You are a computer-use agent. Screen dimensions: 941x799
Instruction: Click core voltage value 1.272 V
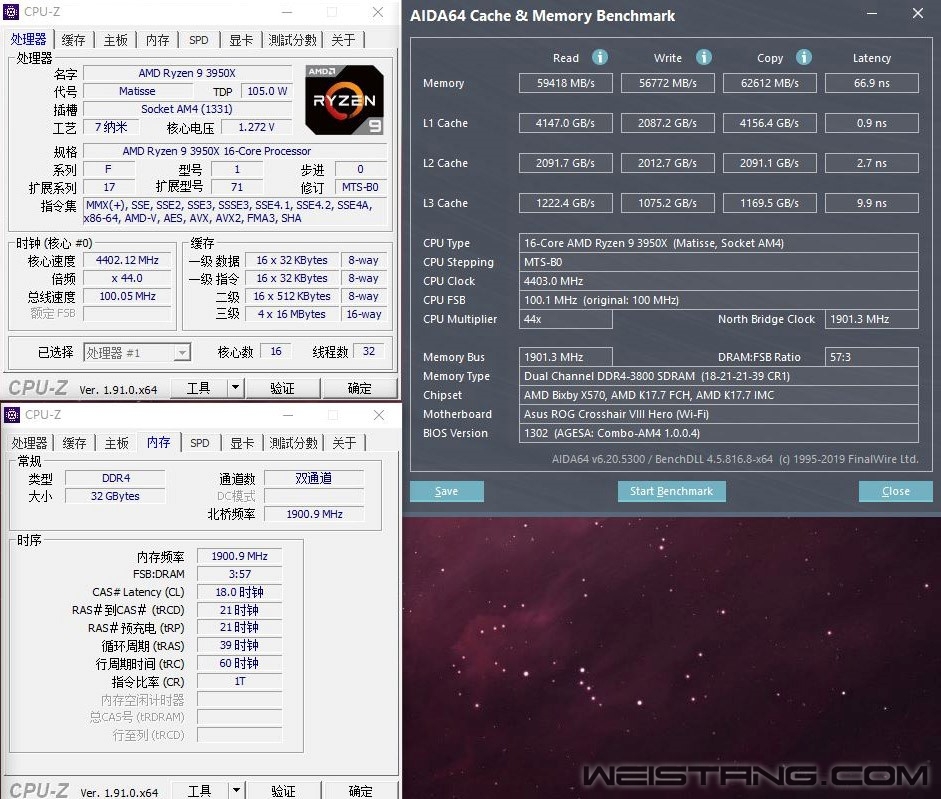(x=256, y=127)
